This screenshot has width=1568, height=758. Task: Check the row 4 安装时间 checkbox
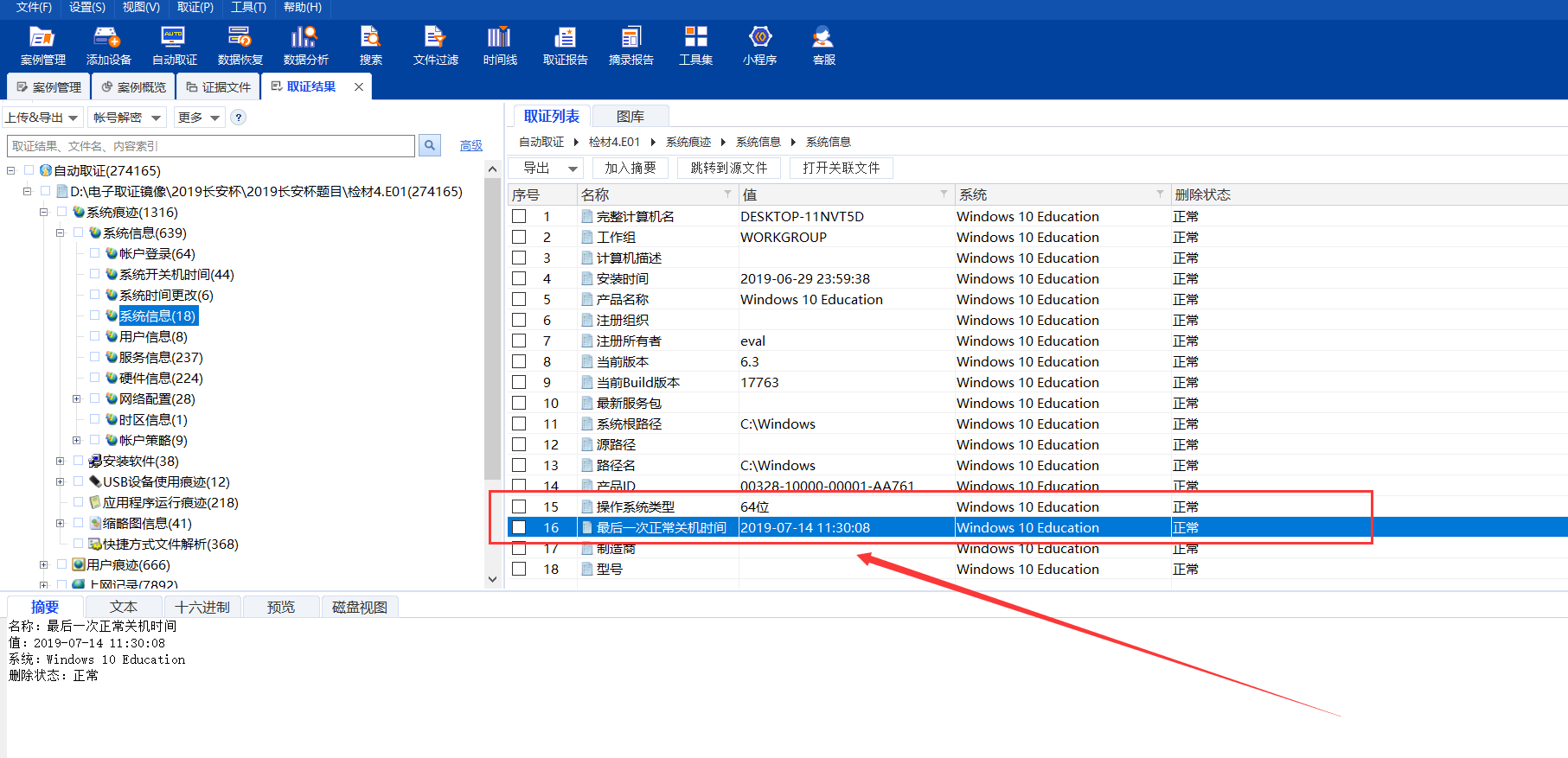(x=519, y=278)
